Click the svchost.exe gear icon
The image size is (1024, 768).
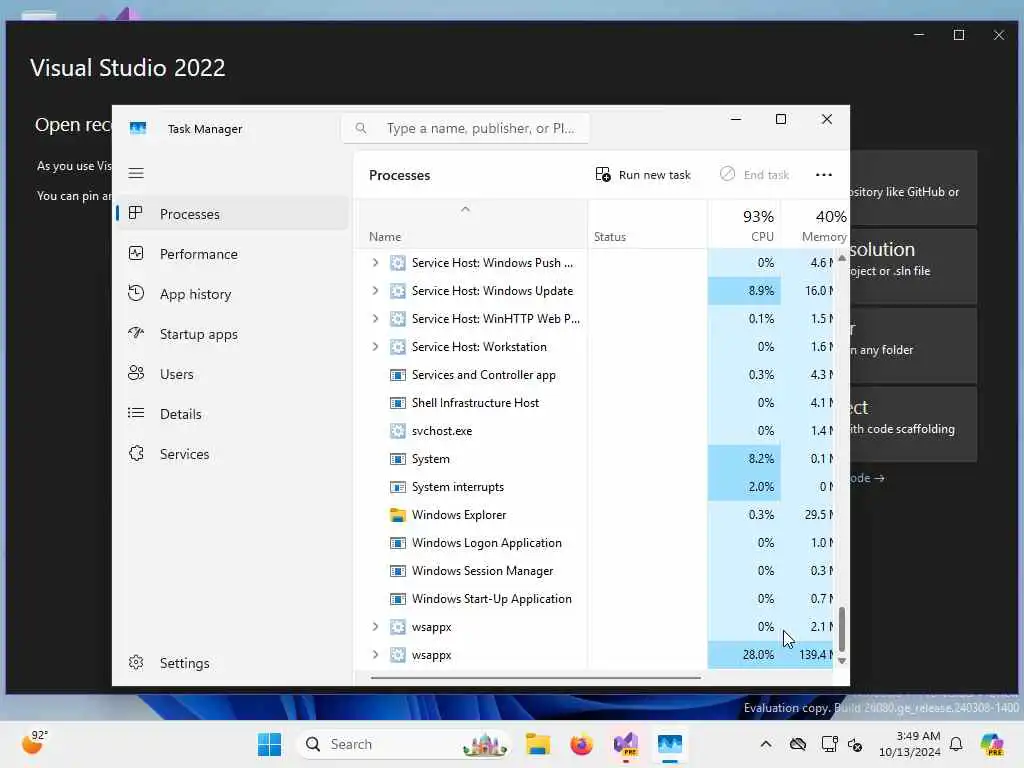click(x=397, y=430)
